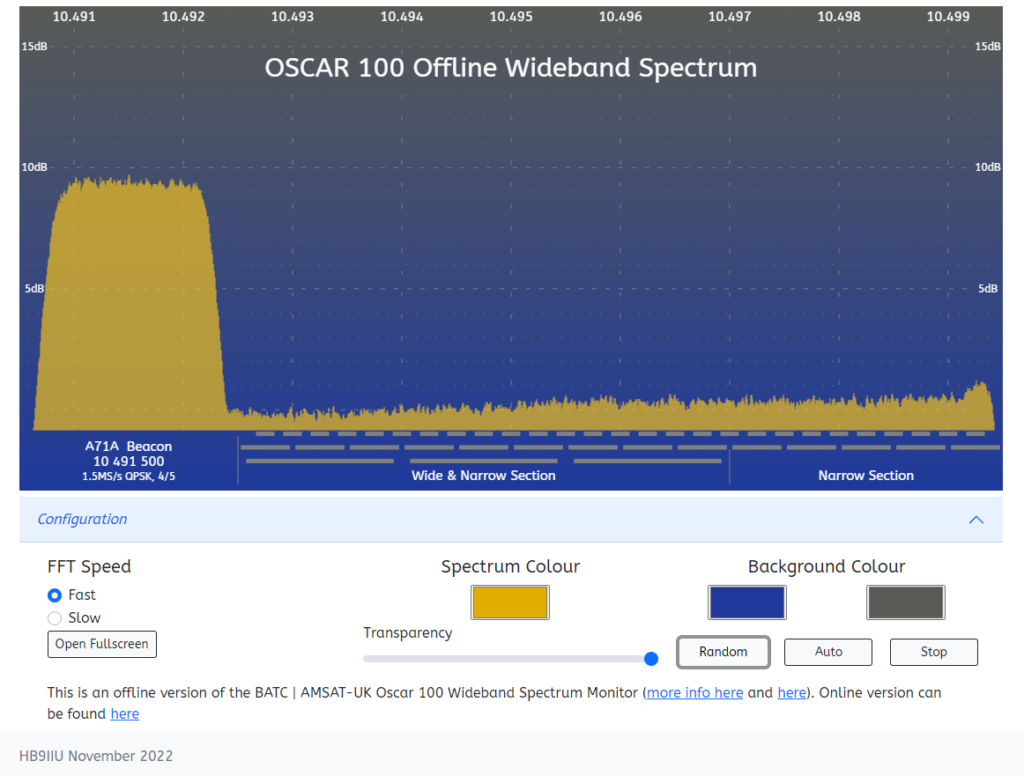The image size is (1024, 776).
Task: Click the "Spectrum Colour" heading
Action: 510,566
